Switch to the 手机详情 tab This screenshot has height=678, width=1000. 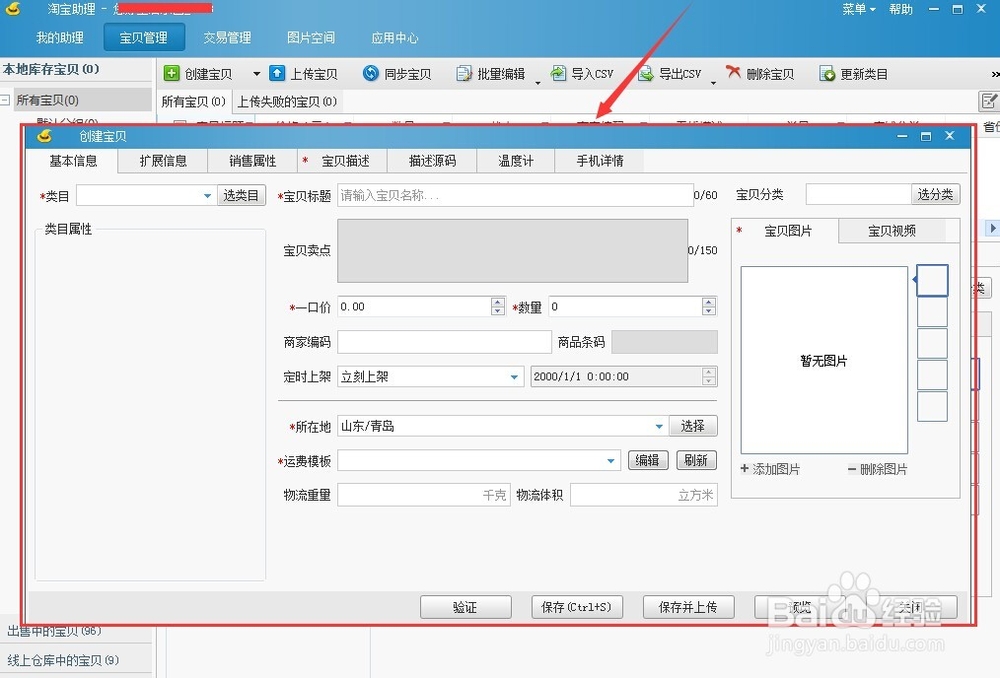click(x=599, y=161)
